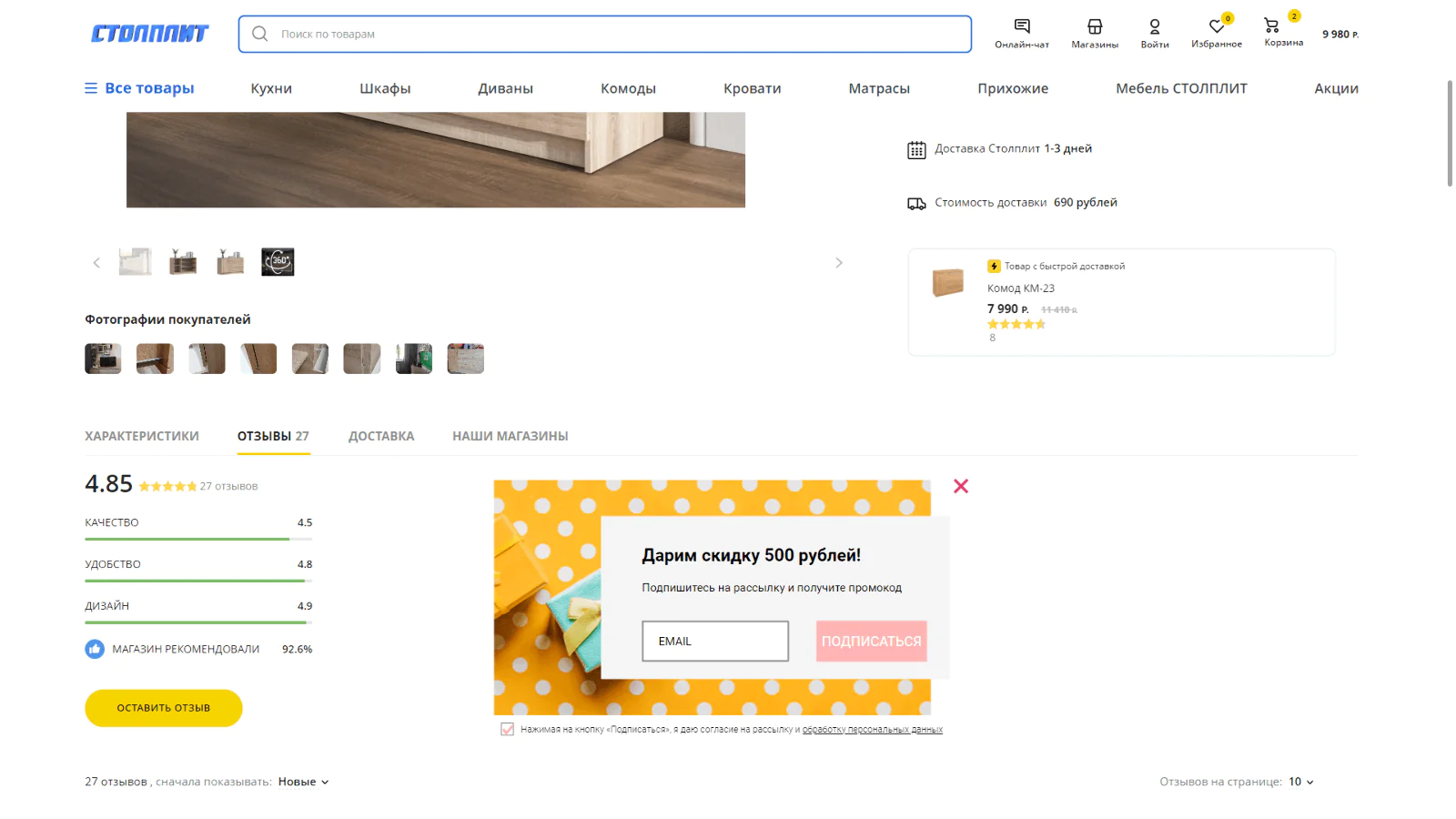Click the main product image
The height and width of the screenshot is (819, 1456).
436,160
